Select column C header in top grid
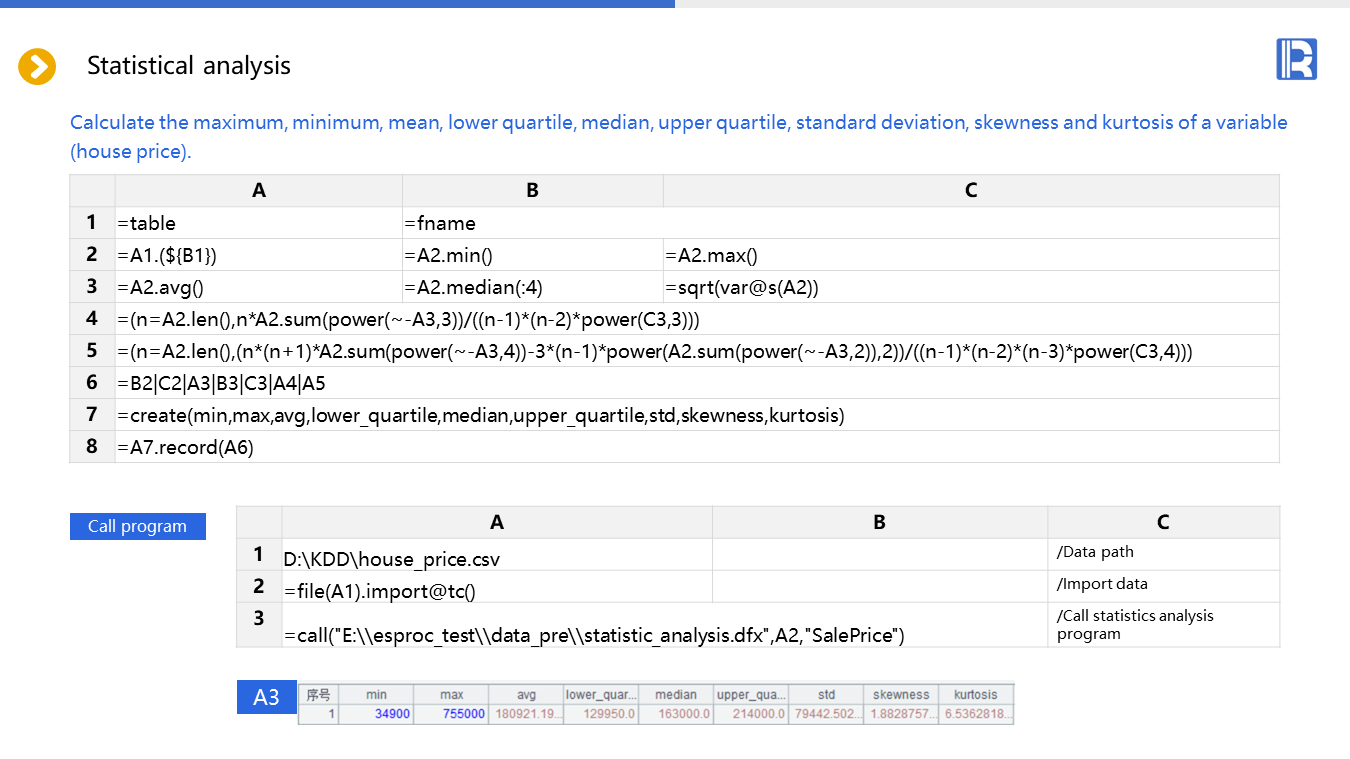The height and width of the screenshot is (759, 1350). 970,191
